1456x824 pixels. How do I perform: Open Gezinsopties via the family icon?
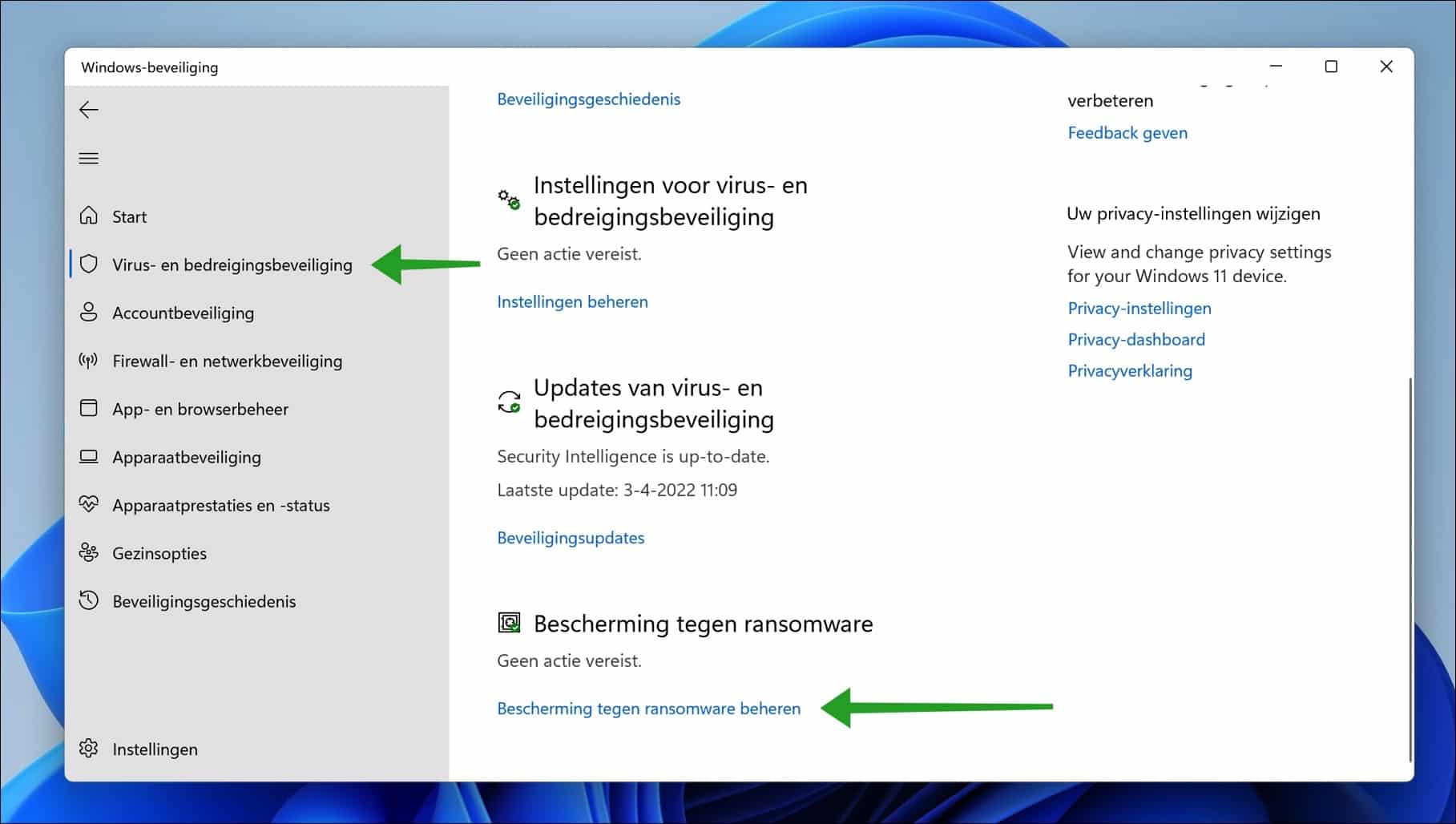[88, 553]
